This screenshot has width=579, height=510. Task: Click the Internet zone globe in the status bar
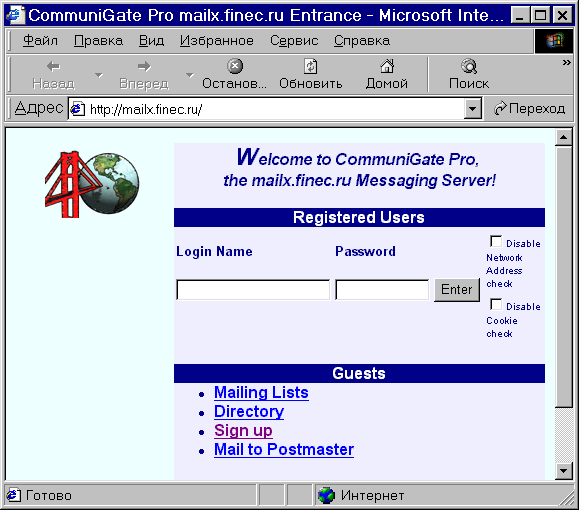(326, 495)
